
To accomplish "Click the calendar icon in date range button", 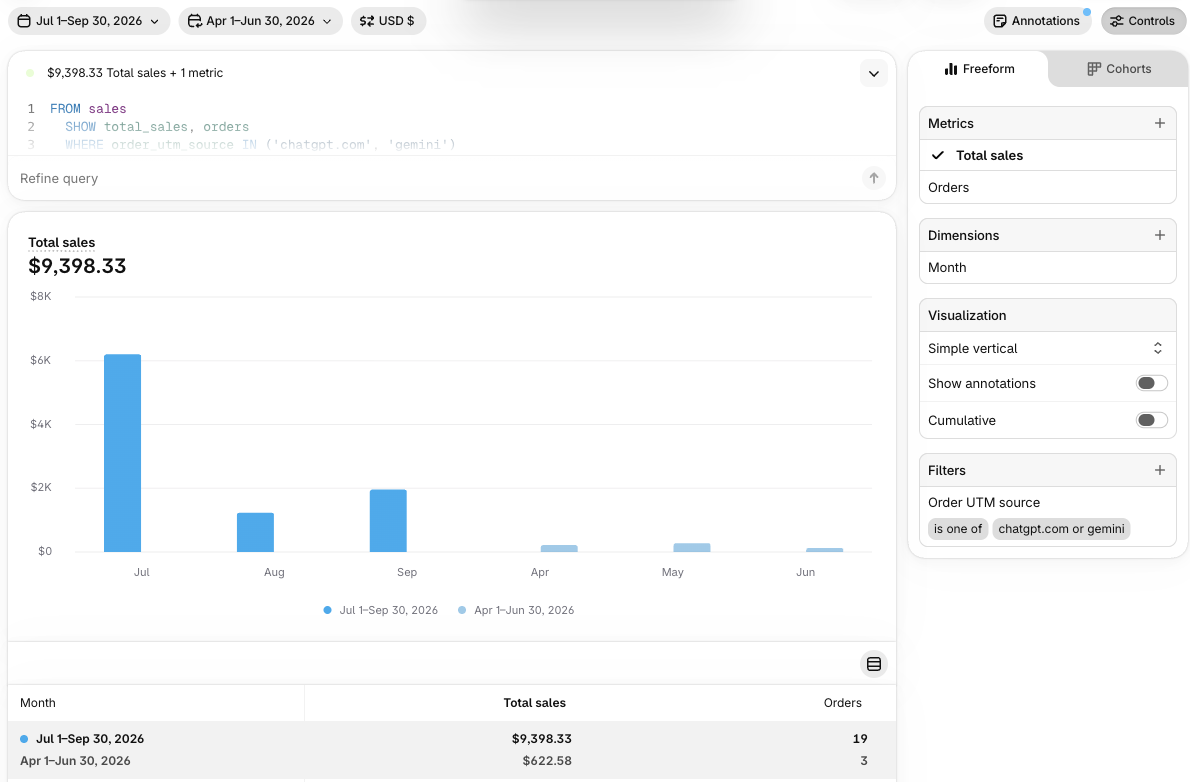I will point(24,21).
